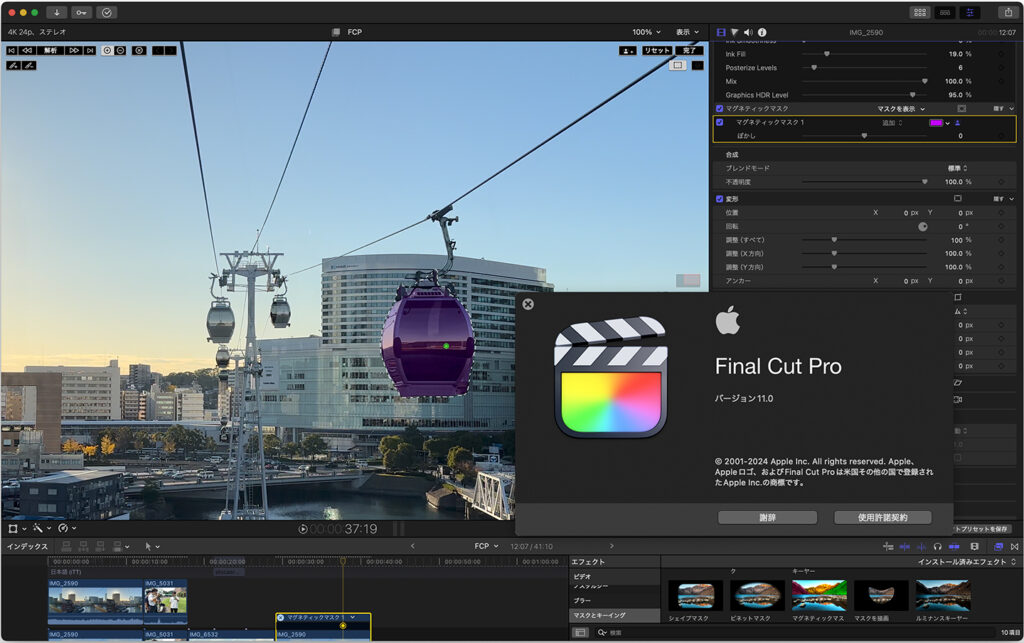Toggle the audio skimming headphones icon
Screen dimensions: 1024x643
click(x=937, y=546)
